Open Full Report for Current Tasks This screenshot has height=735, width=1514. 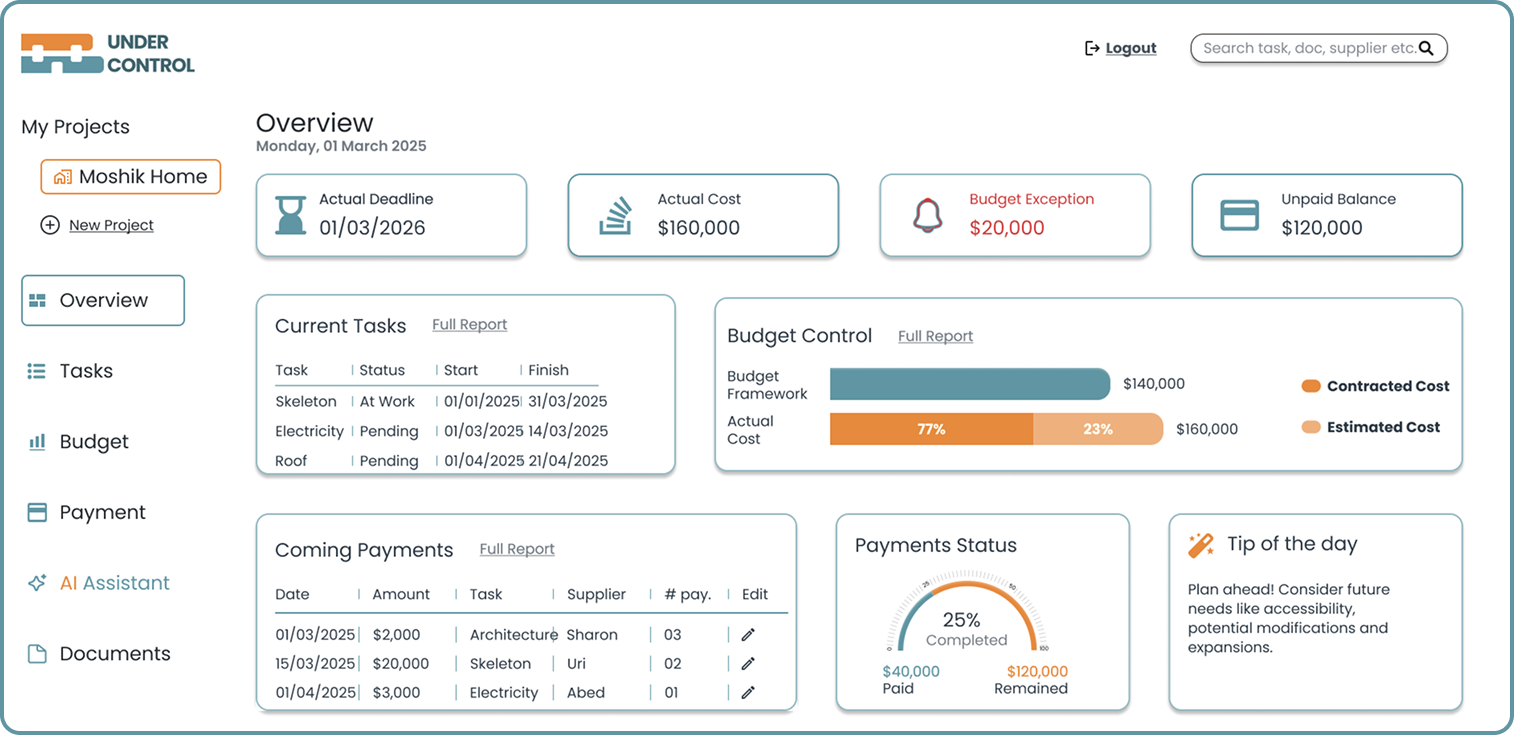point(469,325)
